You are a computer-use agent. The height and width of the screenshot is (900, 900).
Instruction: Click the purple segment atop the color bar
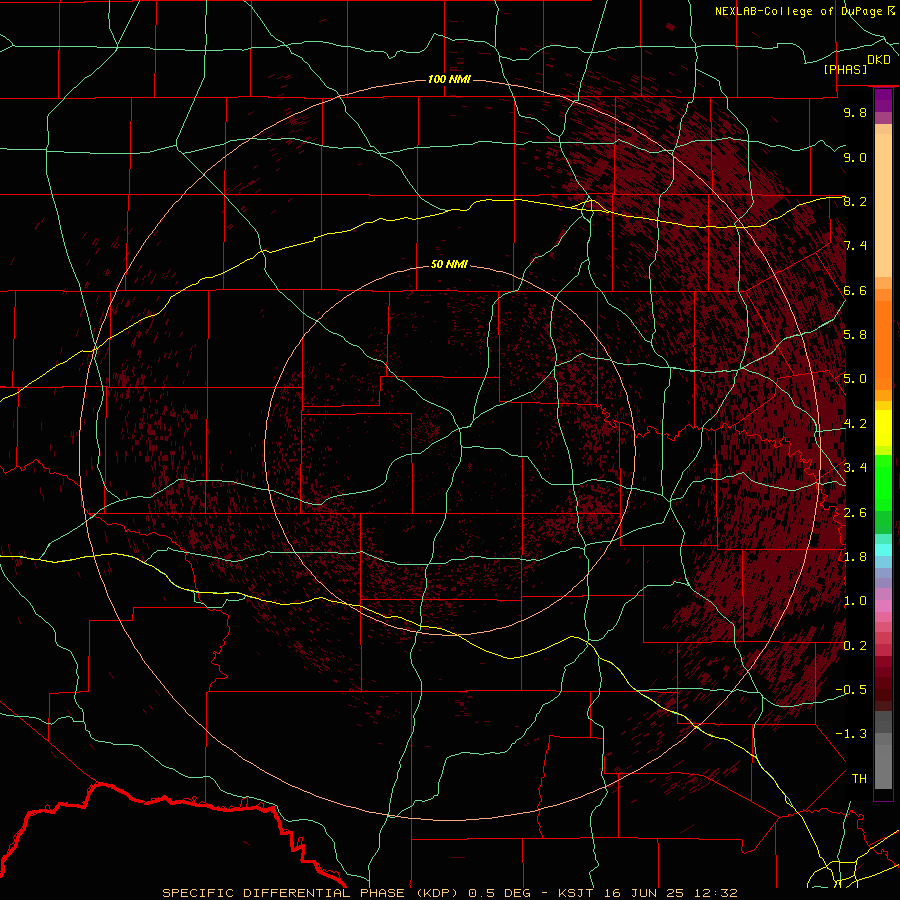(883, 100)
